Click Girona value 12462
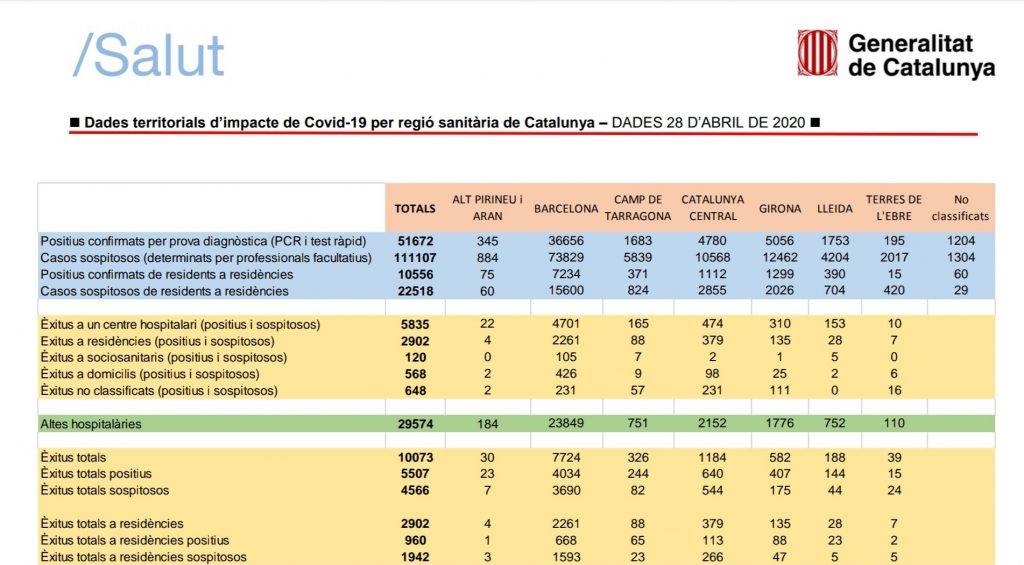Image resolution: width=1024 pixels, height=565 pixels. coord(780,257)
